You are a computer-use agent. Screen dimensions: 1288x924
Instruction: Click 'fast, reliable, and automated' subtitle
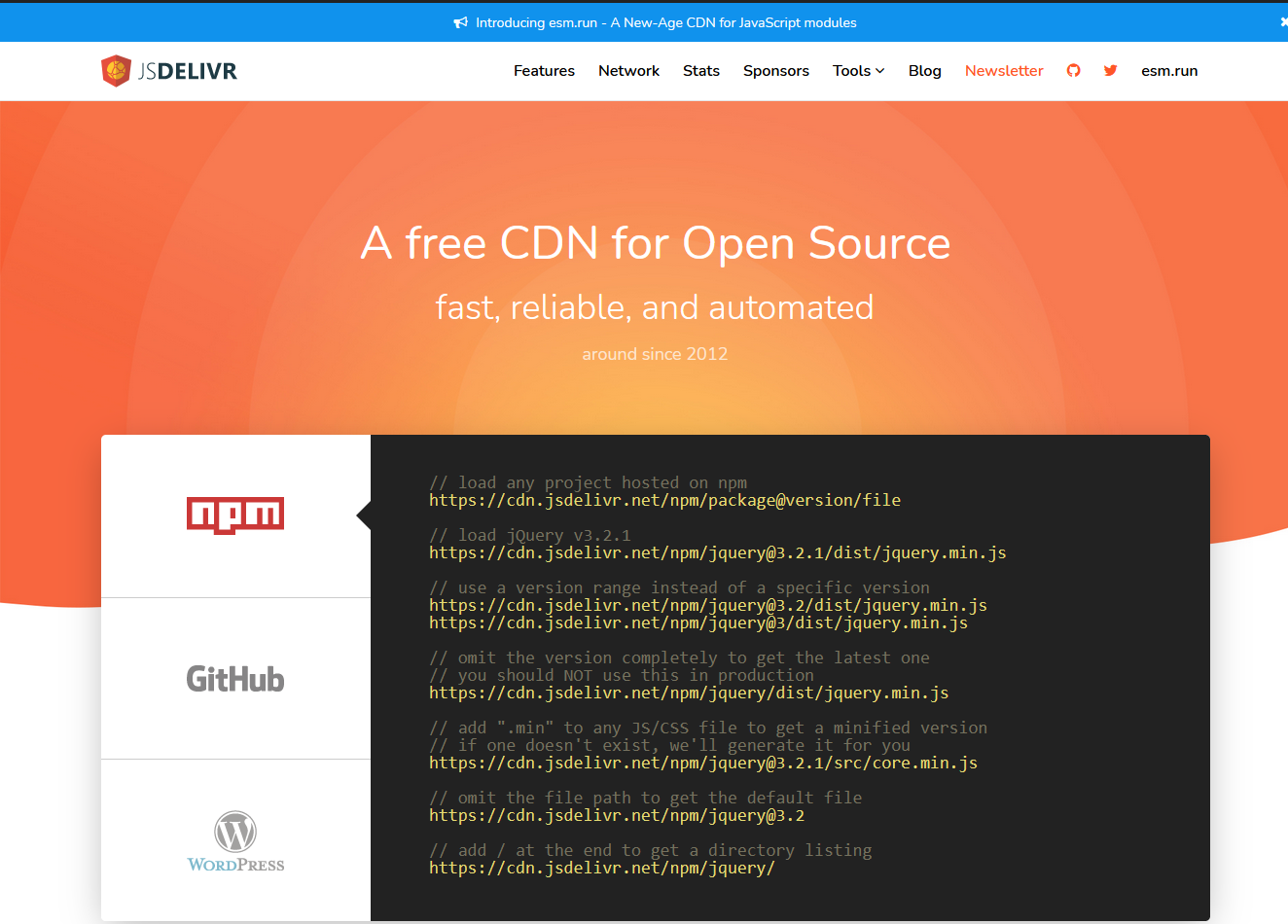pos(655,307)
